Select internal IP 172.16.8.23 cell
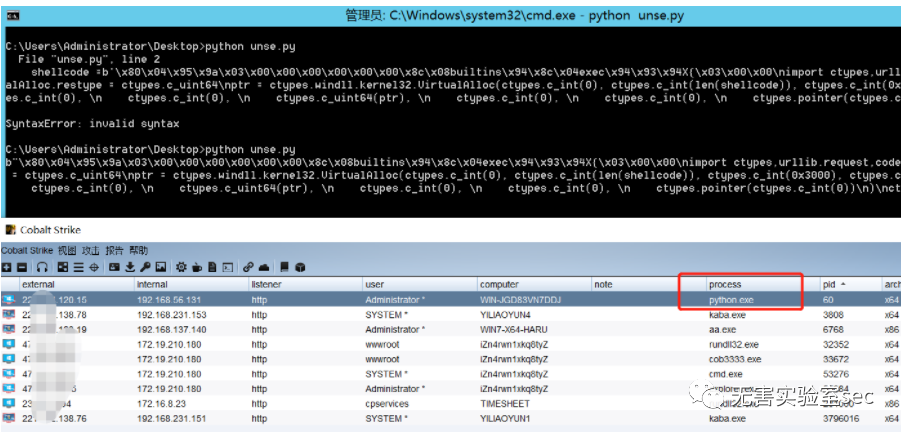 [x=161, y=404]
